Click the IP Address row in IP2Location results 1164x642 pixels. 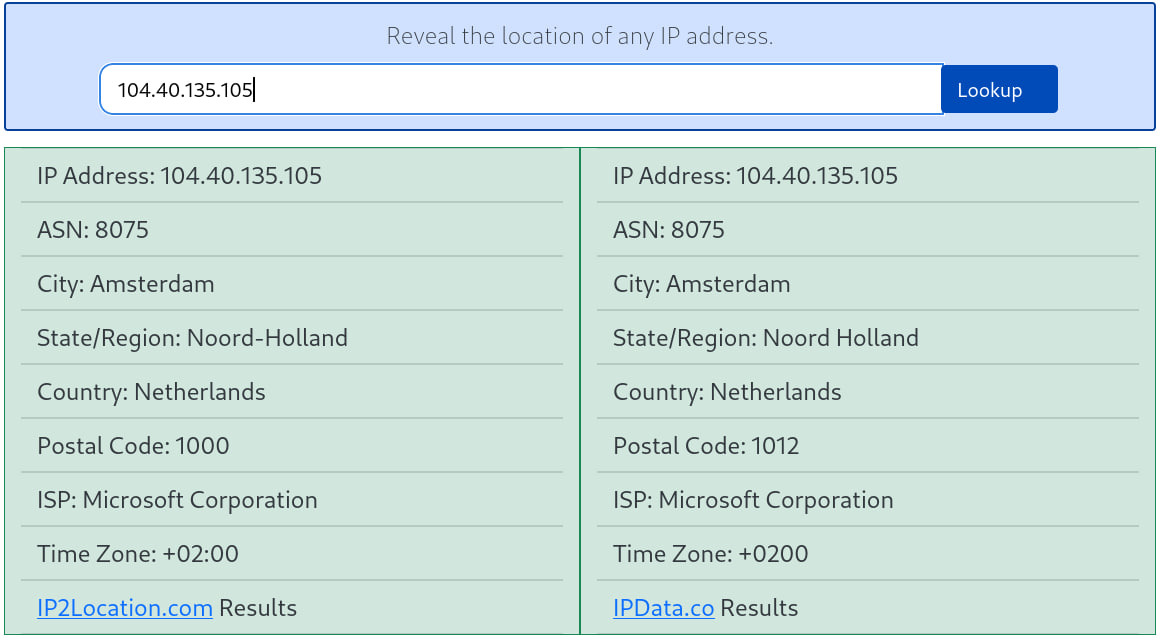click(180, 176)
